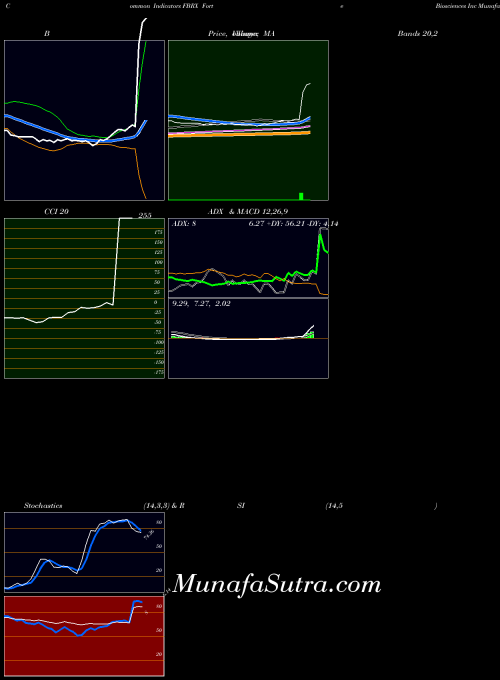The width and height of the screenshot is (500, 680).
Task: Click the '20' level on RSI axis
Action: point(159,654)
